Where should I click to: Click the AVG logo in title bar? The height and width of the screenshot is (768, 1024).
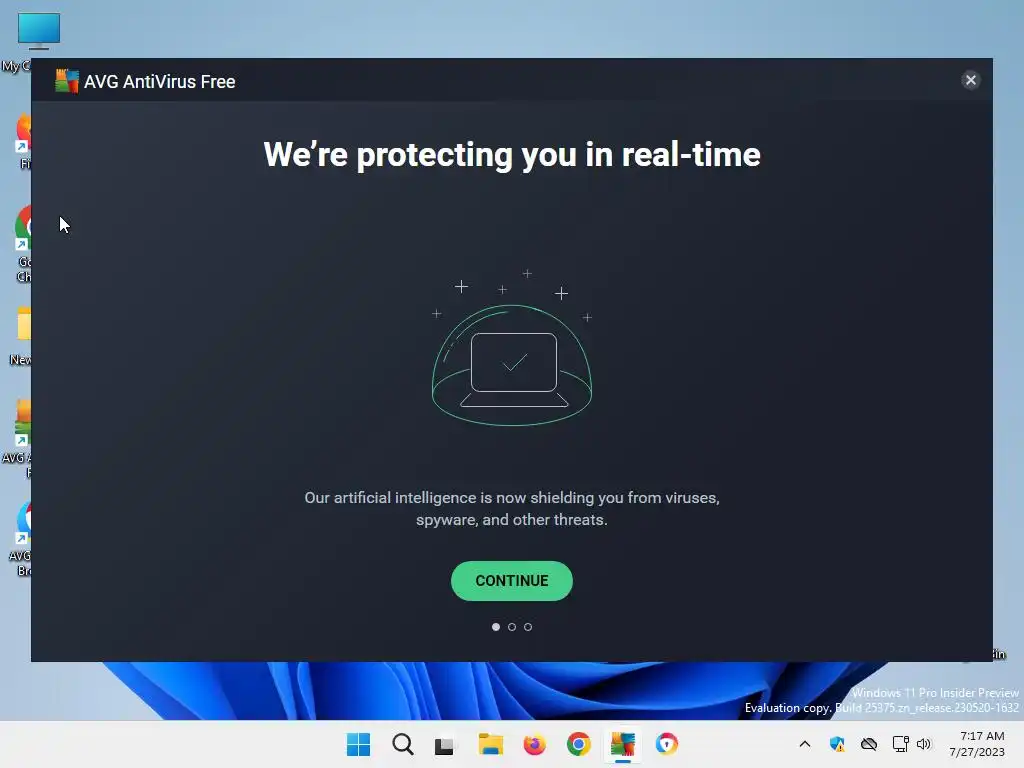coord(67,81)
